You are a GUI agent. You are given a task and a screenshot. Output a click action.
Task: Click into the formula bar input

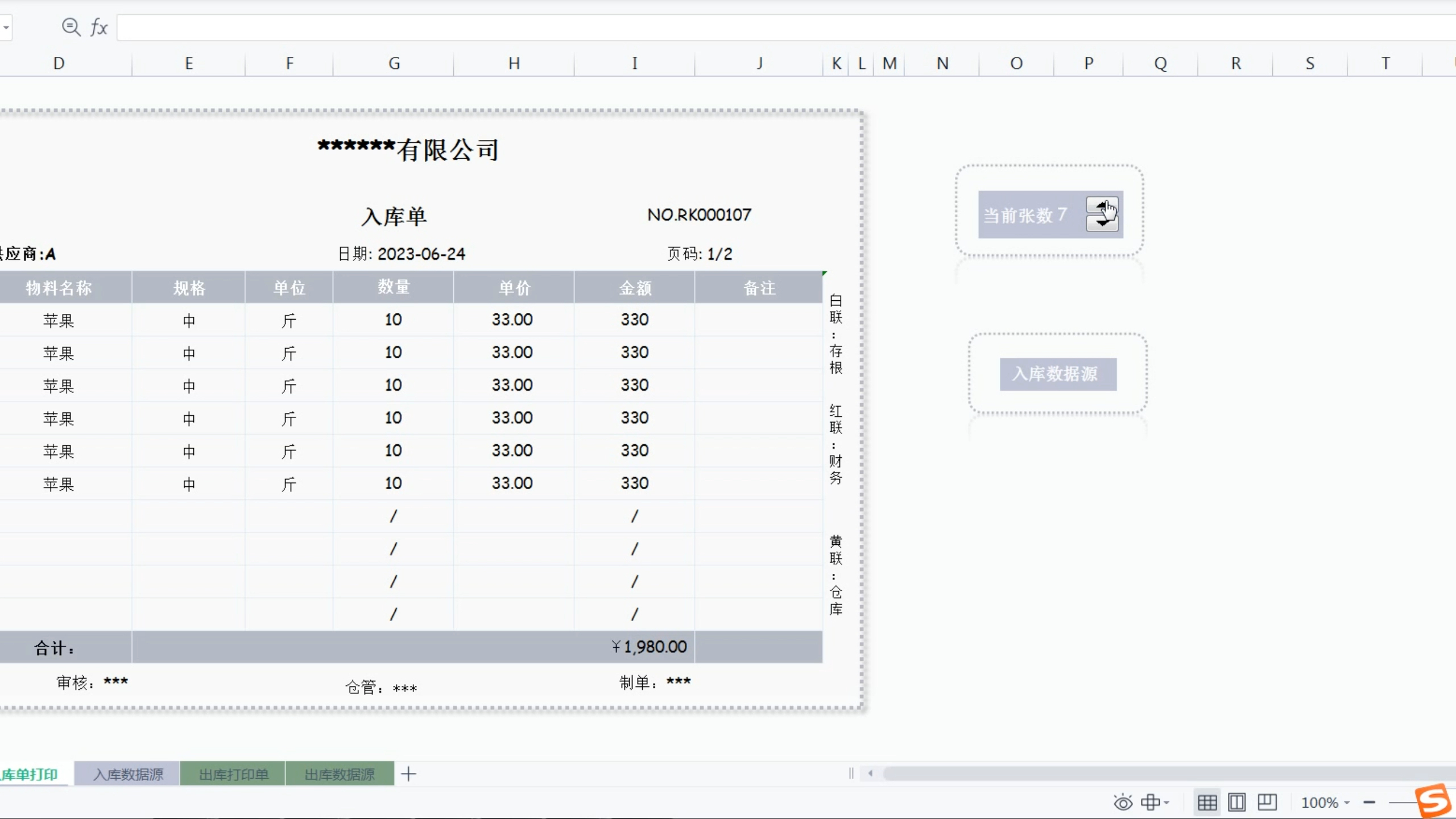click(x=785, y=28)
